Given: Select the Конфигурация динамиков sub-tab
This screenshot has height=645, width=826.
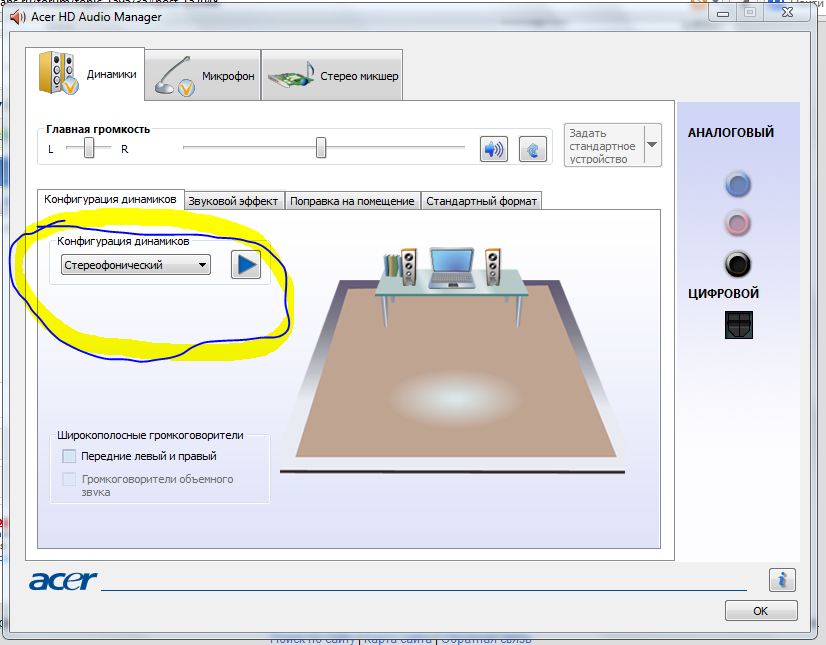Looking at the screenshot, I should tap(110, 199).
